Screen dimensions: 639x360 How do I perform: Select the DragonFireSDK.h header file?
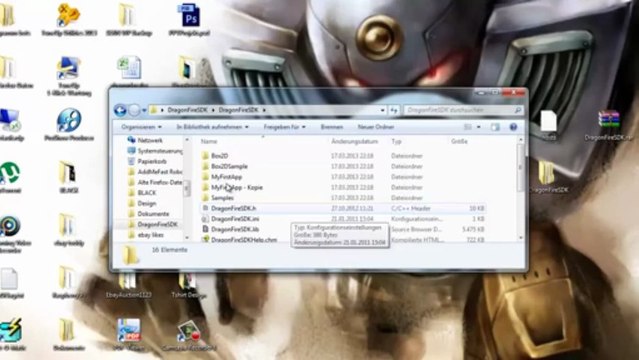click(342, 208)
